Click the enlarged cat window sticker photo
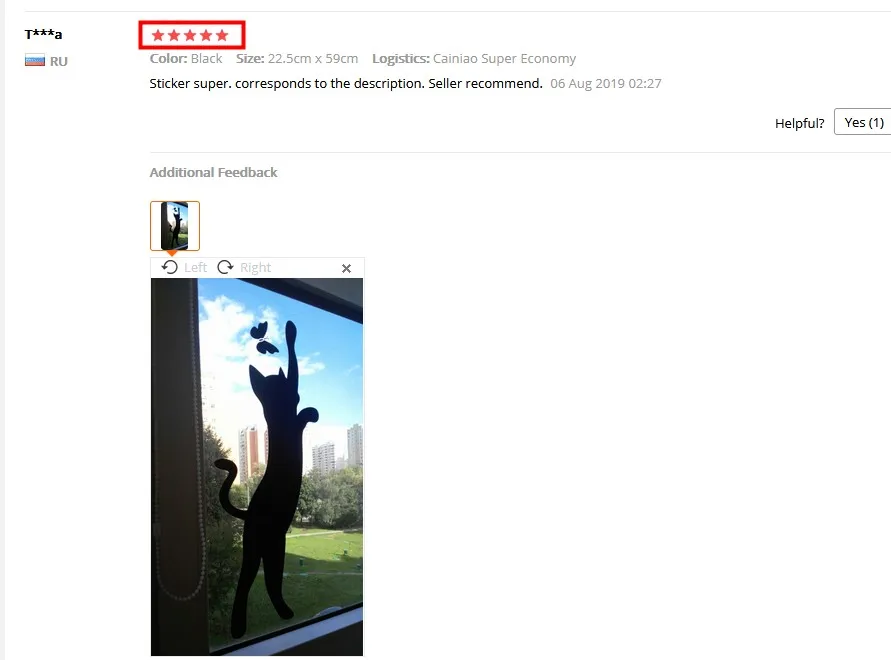Image resolution: width=891 pixels, height=660 pixels. tap(257, 467)
